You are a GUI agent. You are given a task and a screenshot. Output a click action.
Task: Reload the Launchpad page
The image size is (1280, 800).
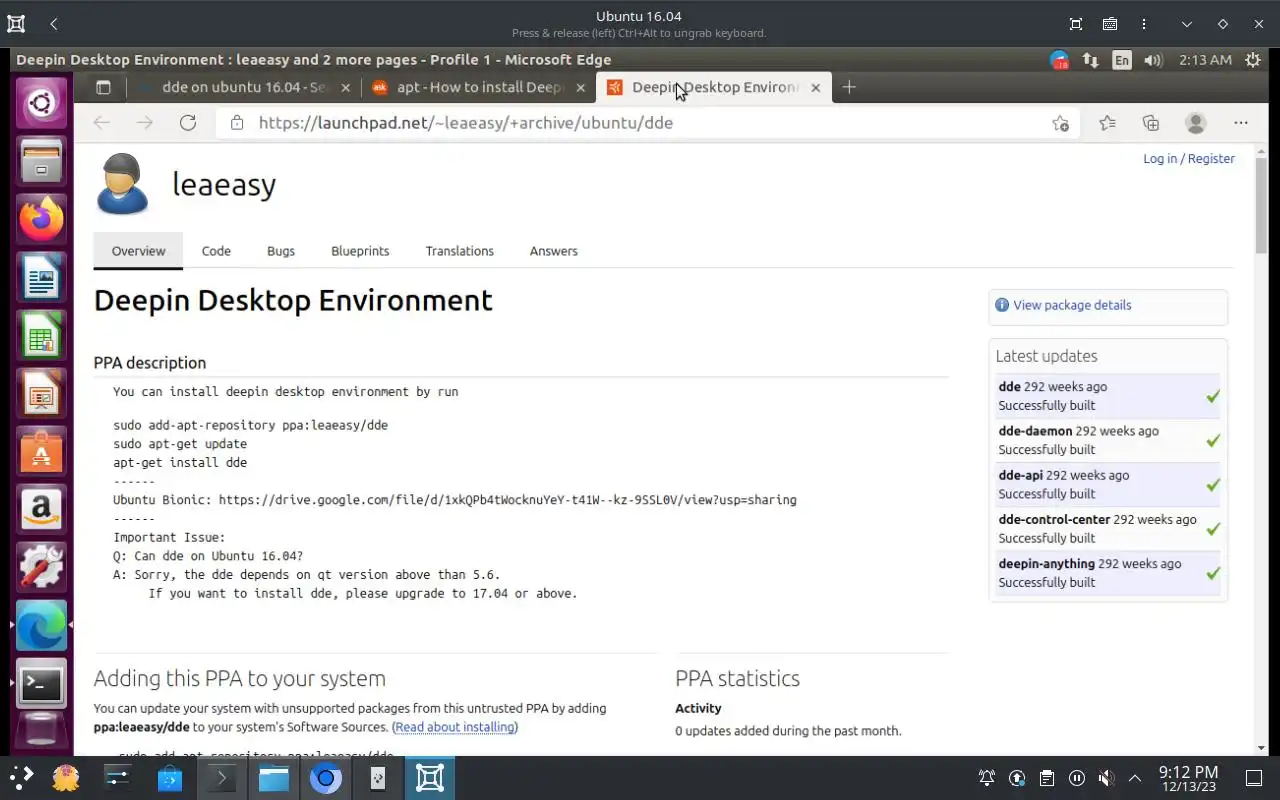click(x=188, y=123)
